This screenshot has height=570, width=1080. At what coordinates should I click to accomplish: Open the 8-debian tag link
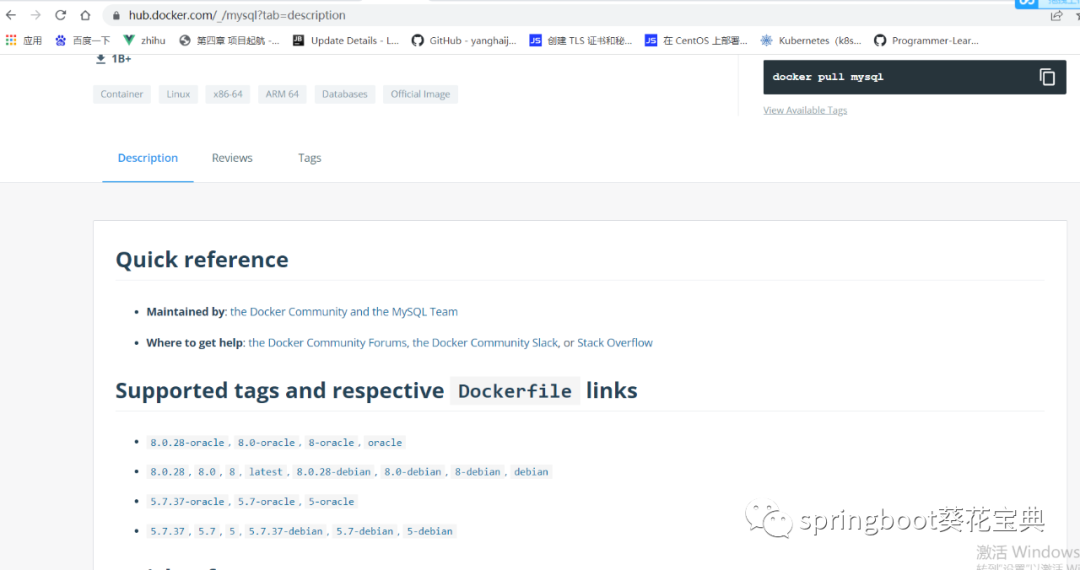477,472
